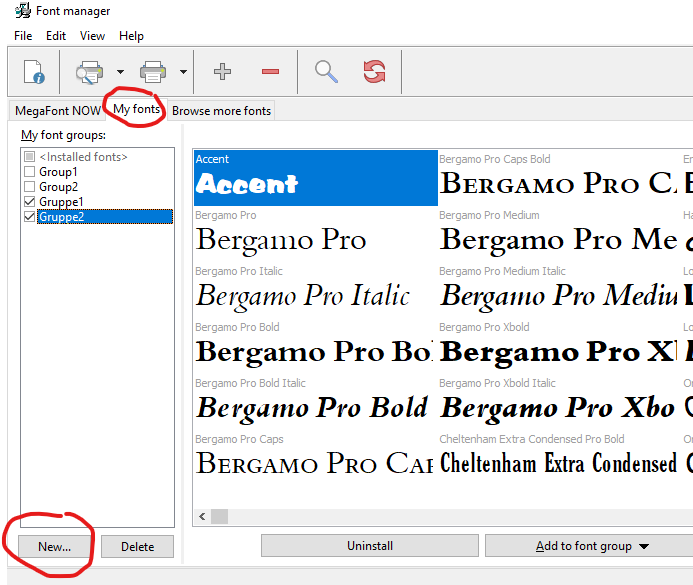This screenshot has height=585, width=693.
Task: Expand the Add to font group dropdown
Action: [x=644, y=547]
